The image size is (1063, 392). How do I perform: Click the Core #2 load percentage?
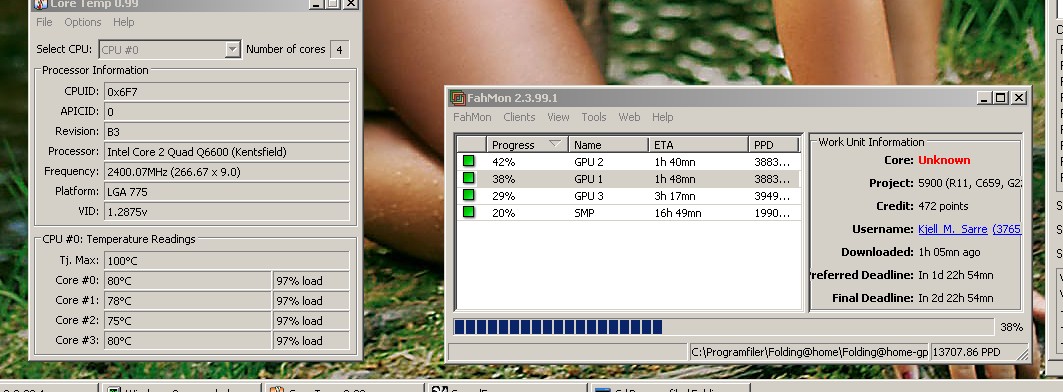coord(311,321)
